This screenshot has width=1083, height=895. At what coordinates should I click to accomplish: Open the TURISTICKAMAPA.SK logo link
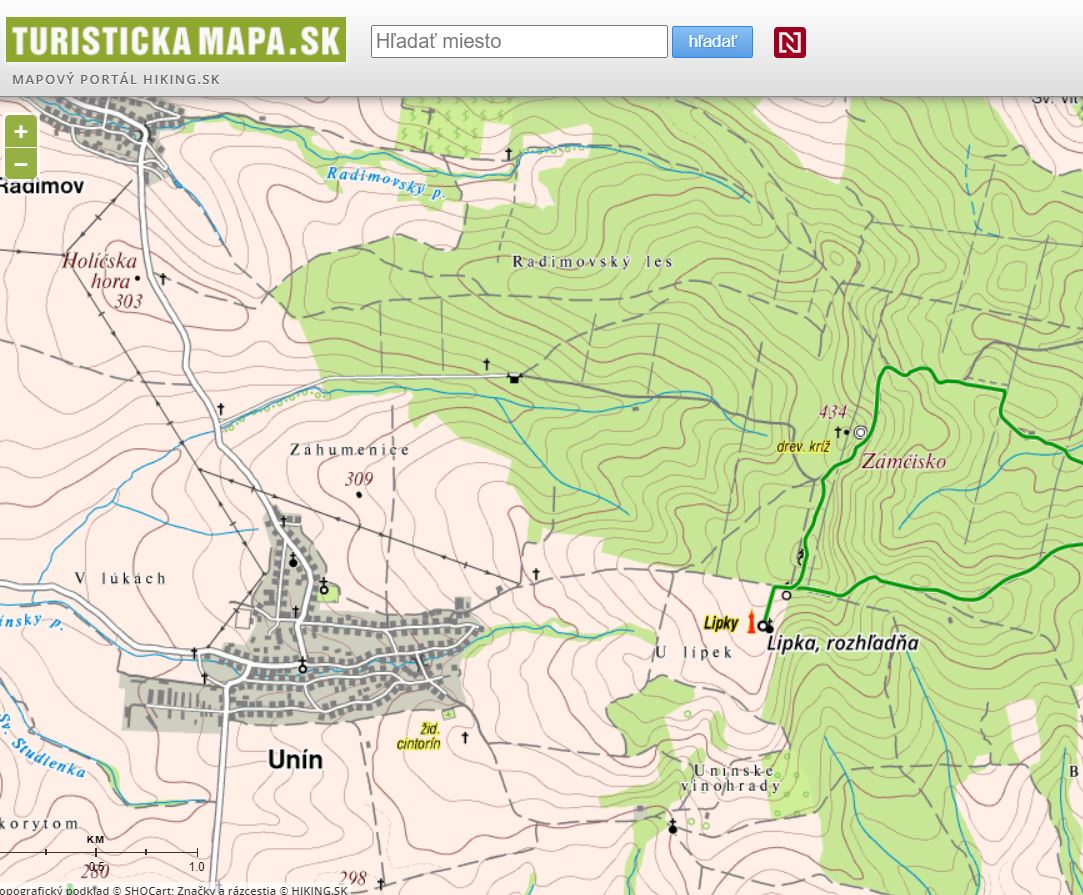pyautogui.click(x=176, y=40)
